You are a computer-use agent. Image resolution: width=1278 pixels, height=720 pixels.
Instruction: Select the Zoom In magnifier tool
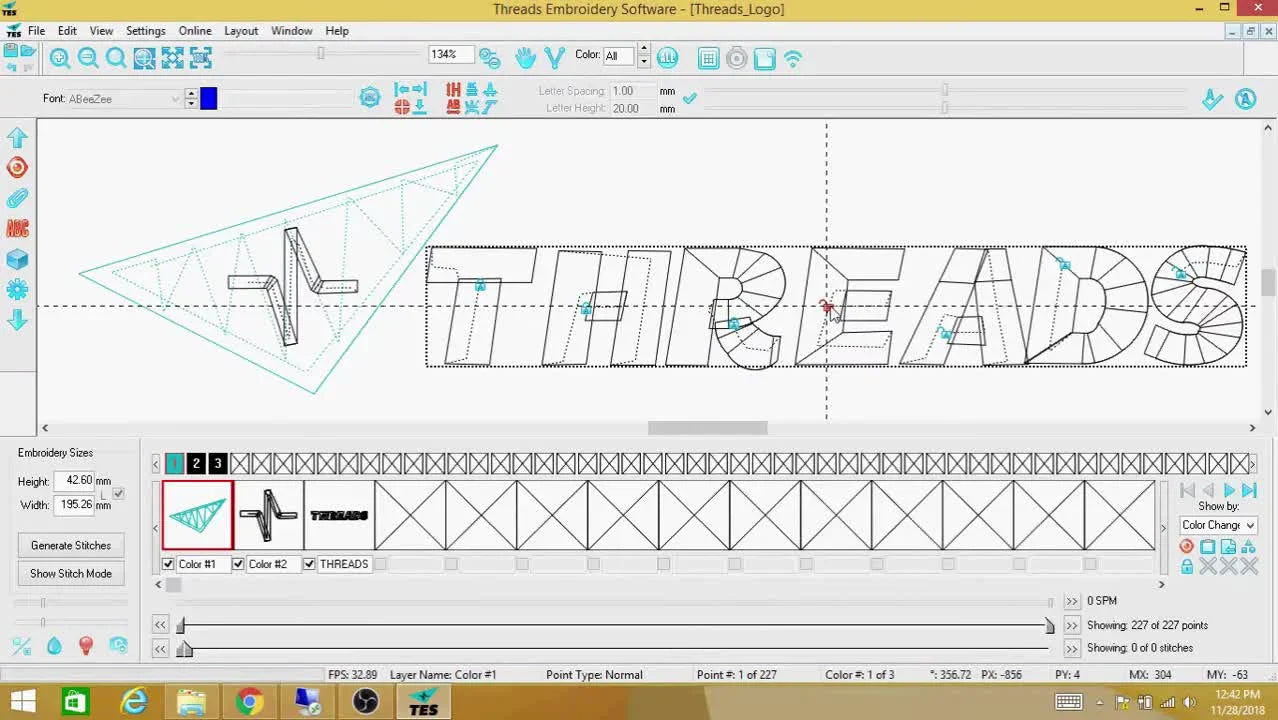60,58
